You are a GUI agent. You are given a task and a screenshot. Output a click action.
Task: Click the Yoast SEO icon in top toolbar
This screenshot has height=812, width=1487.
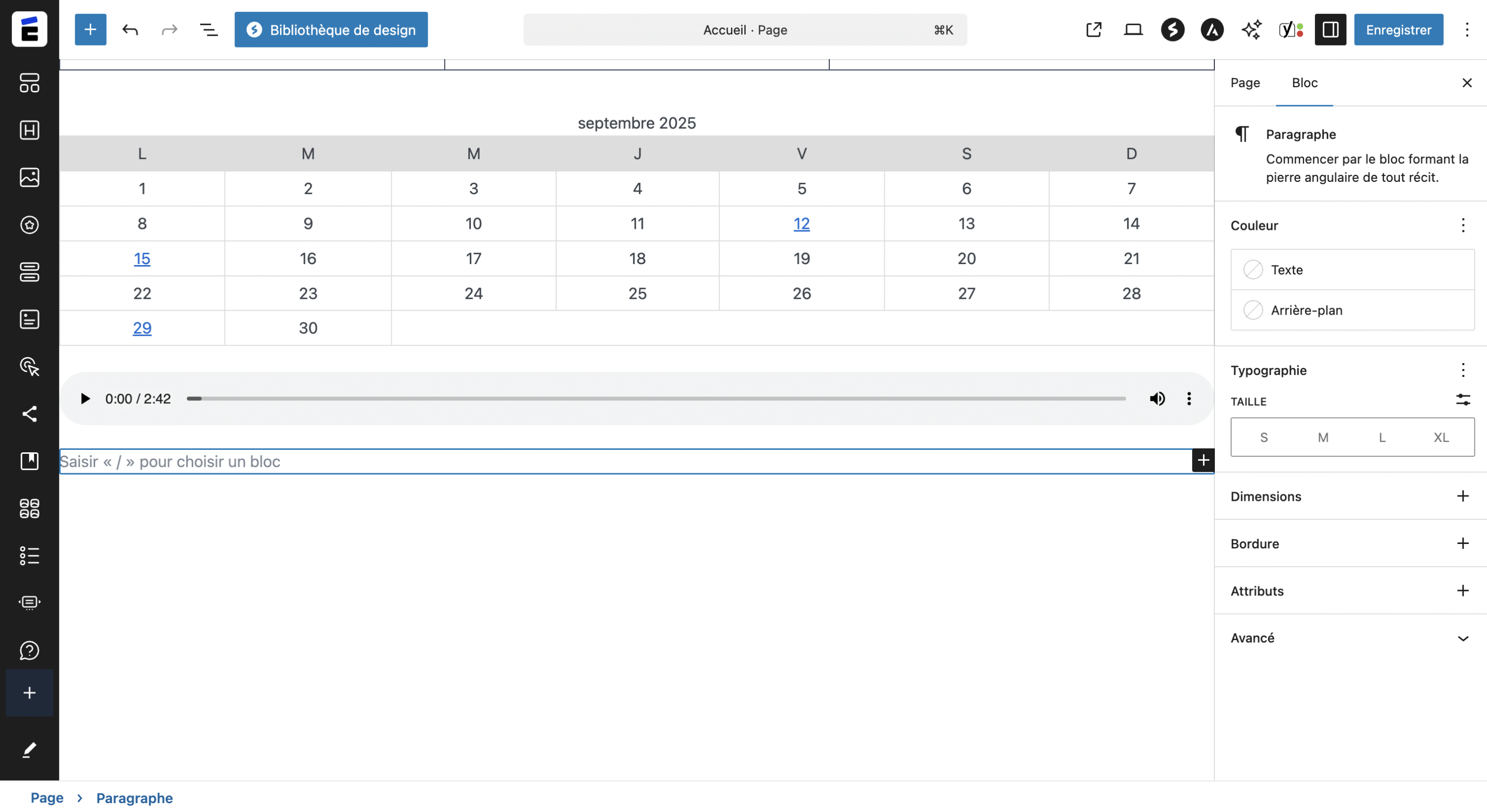click(1290, 29)
